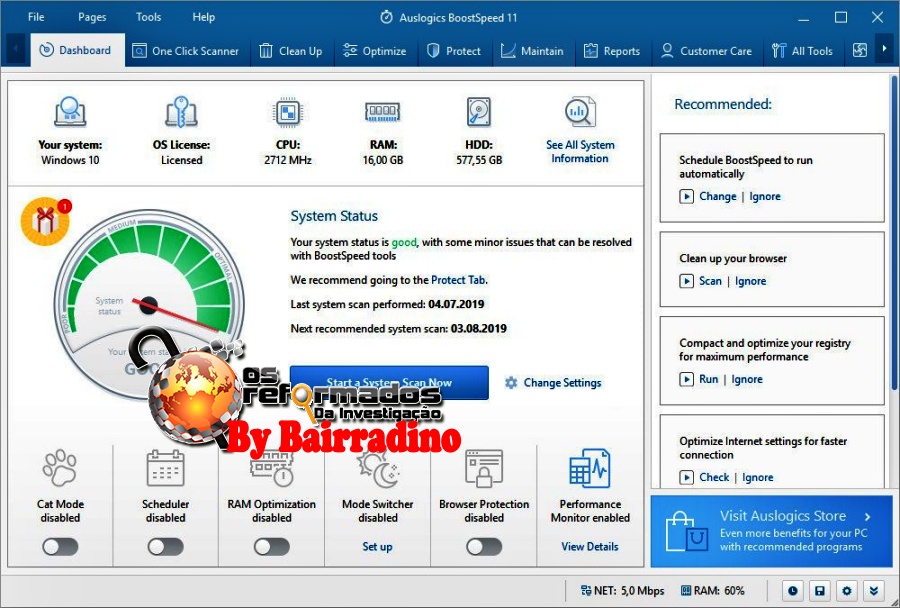Click the clock icon in status bar

pyautogui.click(x=793, y=590)
